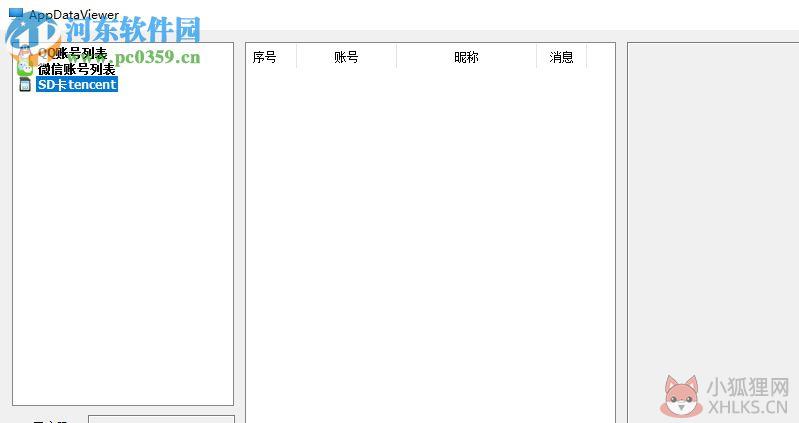Select the SD卡tencent tree entry
799x423 pixels.
77,85
